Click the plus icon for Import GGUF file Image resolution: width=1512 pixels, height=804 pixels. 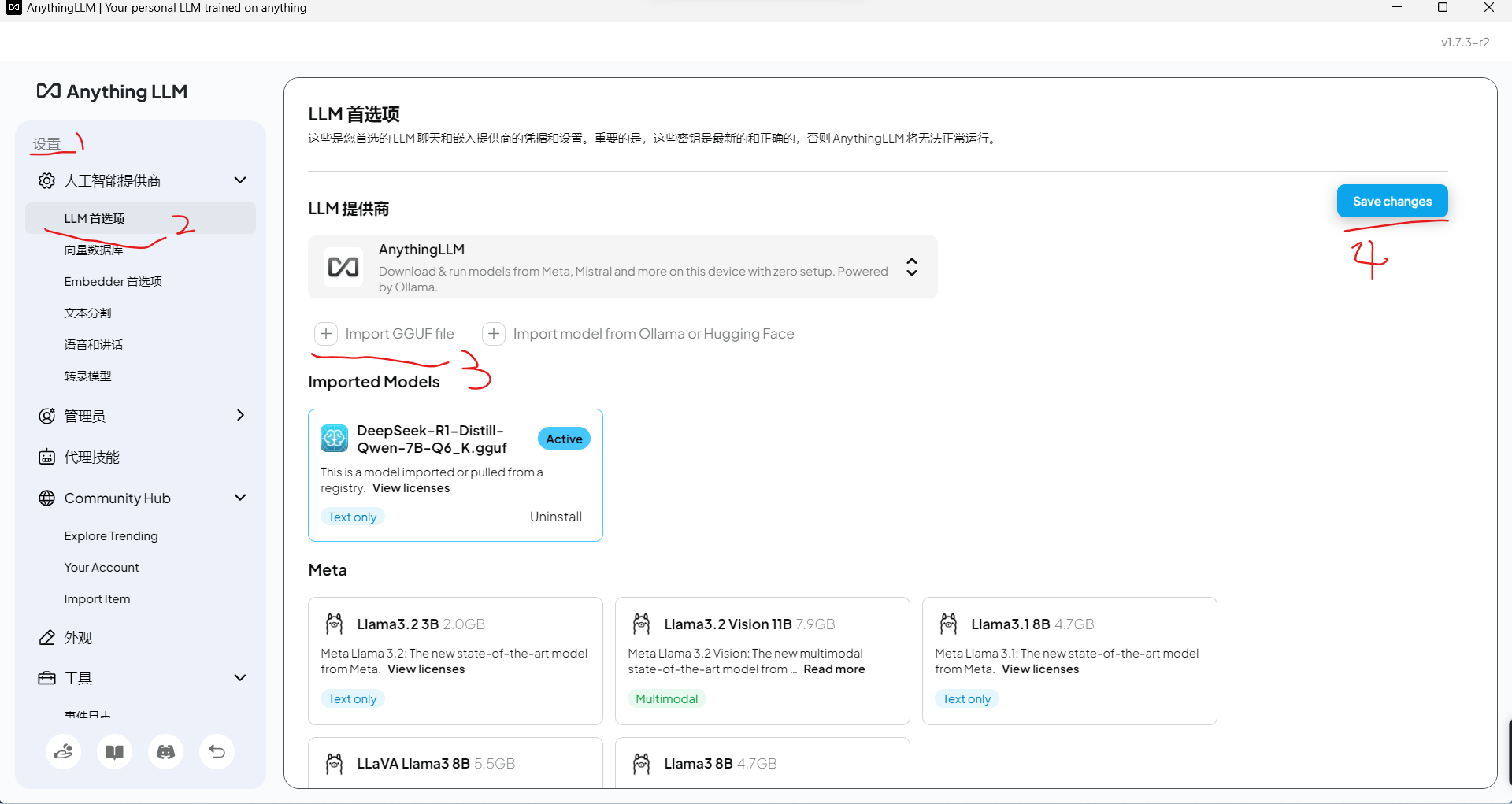[x=326, y=334]
